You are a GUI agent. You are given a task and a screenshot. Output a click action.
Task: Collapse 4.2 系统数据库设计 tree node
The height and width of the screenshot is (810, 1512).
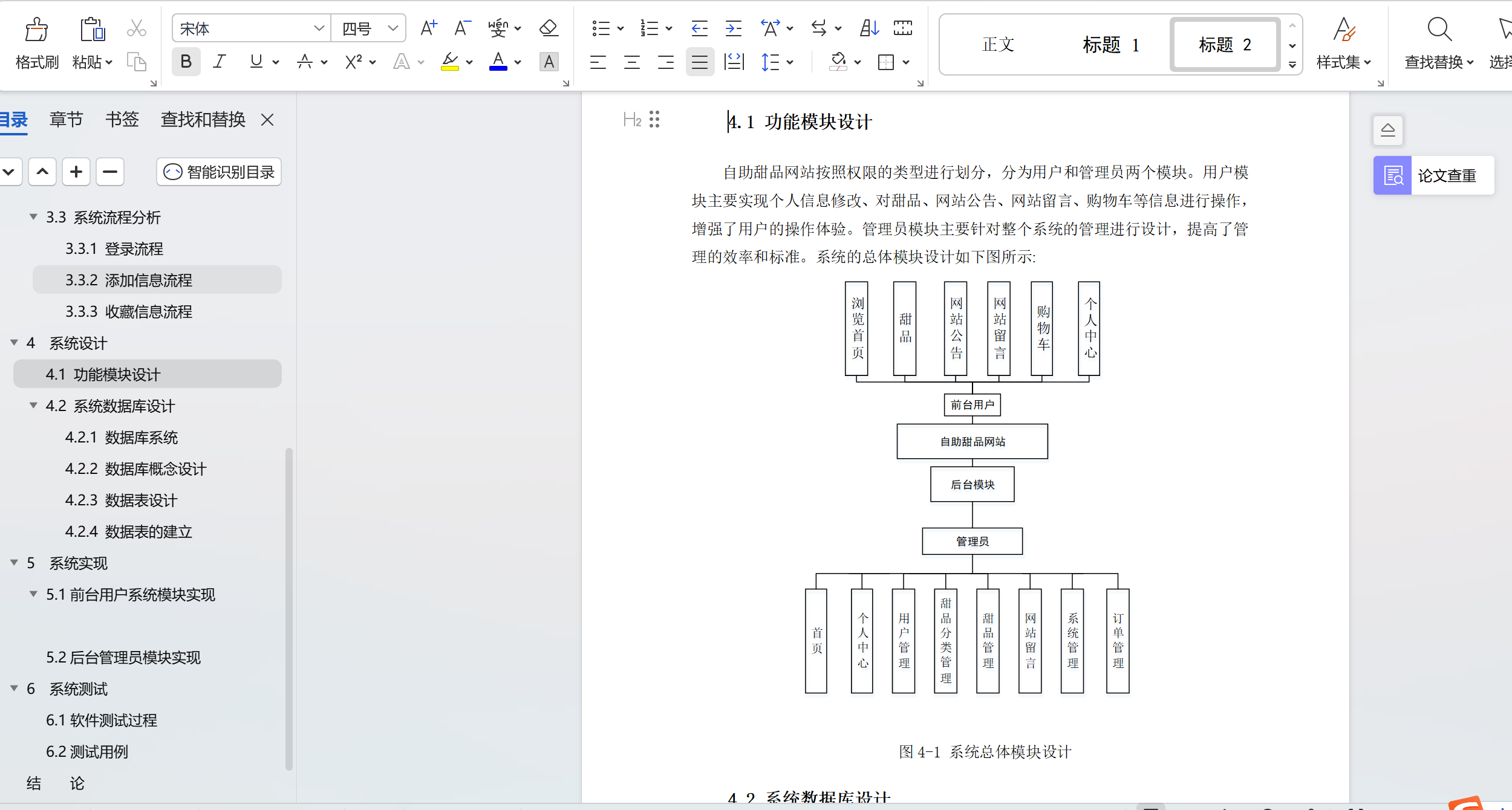coord(33,405)
